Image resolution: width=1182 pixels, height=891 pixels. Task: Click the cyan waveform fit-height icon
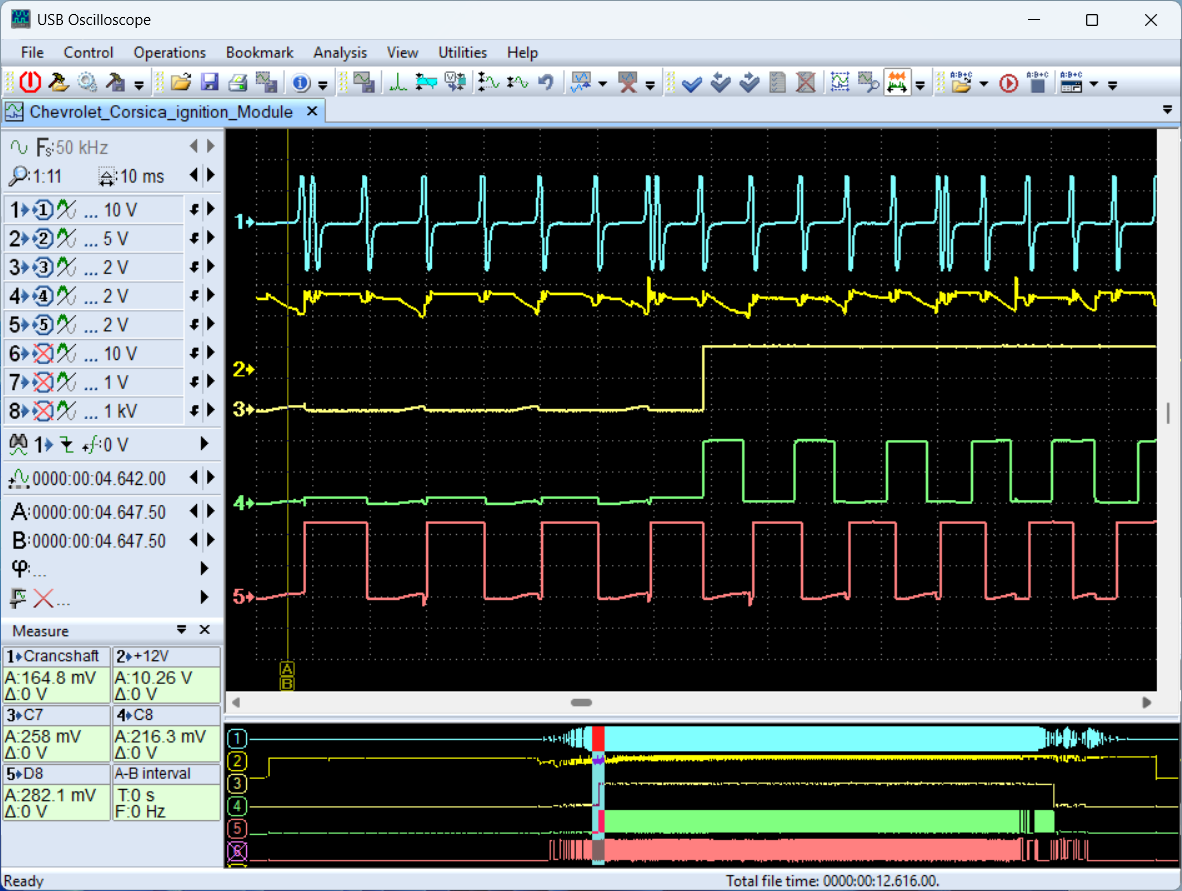(426, 82)
